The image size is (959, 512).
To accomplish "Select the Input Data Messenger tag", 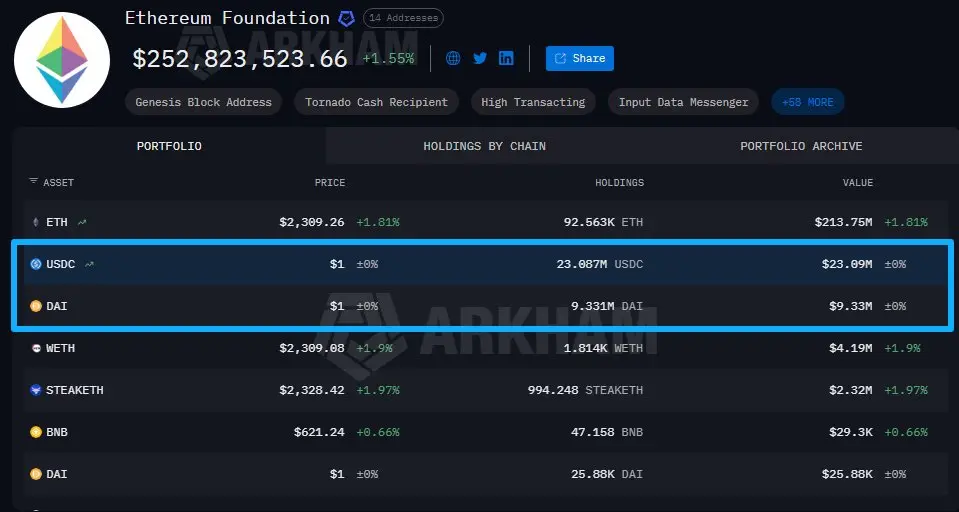I will click(x=683, y=102).
